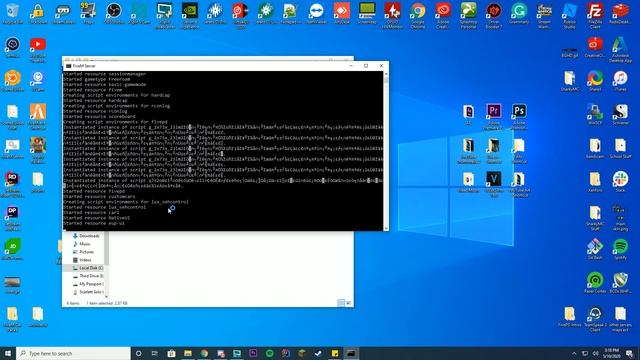Viewport: 640px width, 360px height.
Task: Focus the taskbar search box
Action: (73, 353)
